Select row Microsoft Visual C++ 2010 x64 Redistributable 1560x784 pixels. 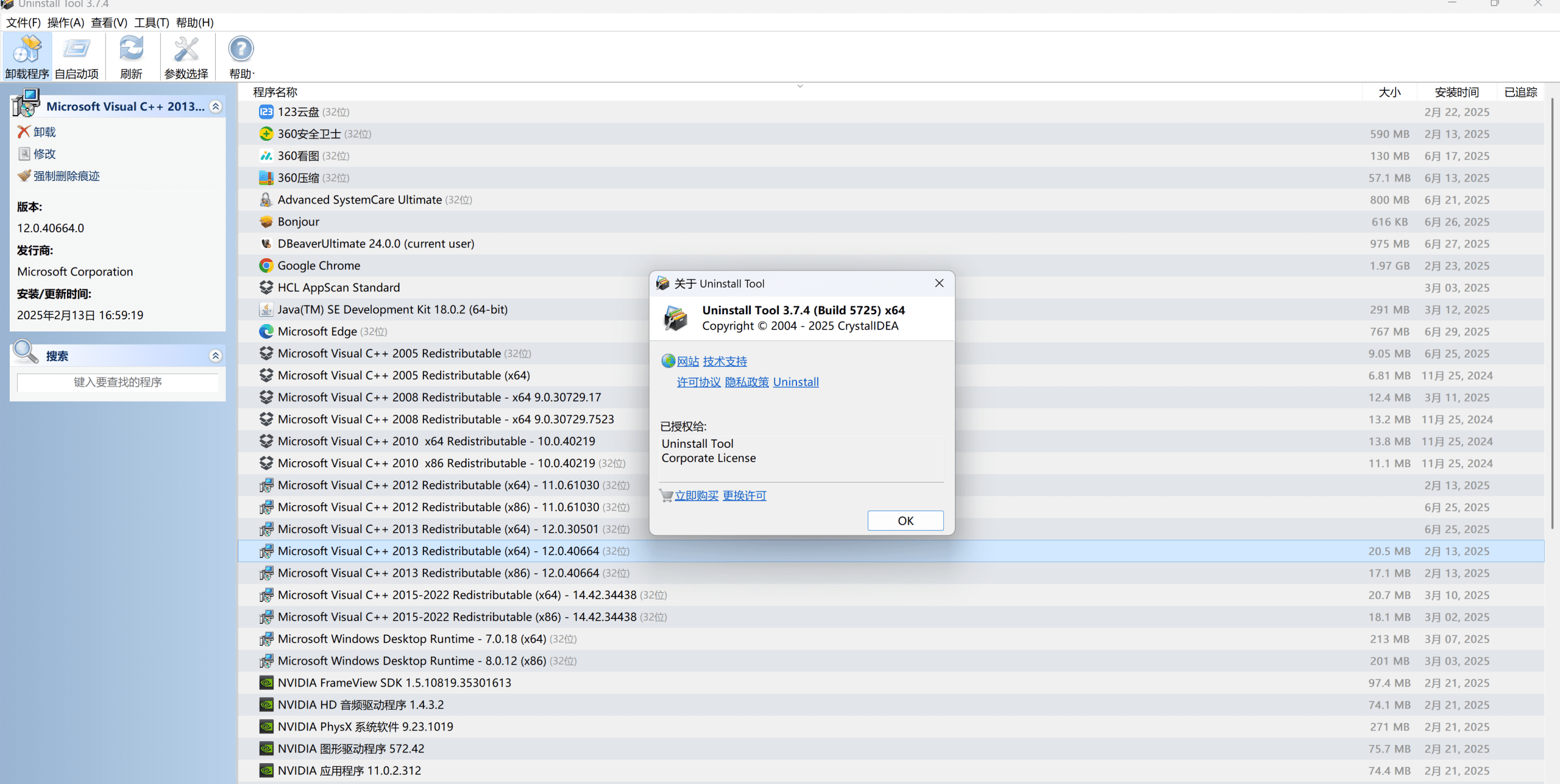pos(891,441)
